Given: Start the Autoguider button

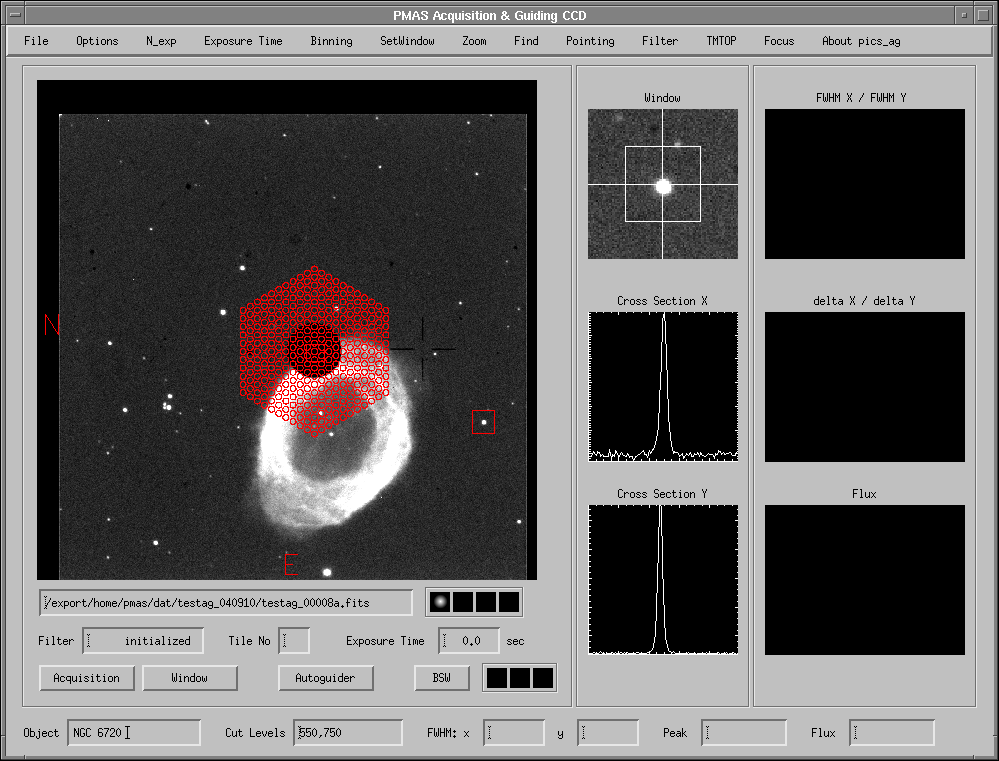Looking at the screenshot, I should pos(325,678).
